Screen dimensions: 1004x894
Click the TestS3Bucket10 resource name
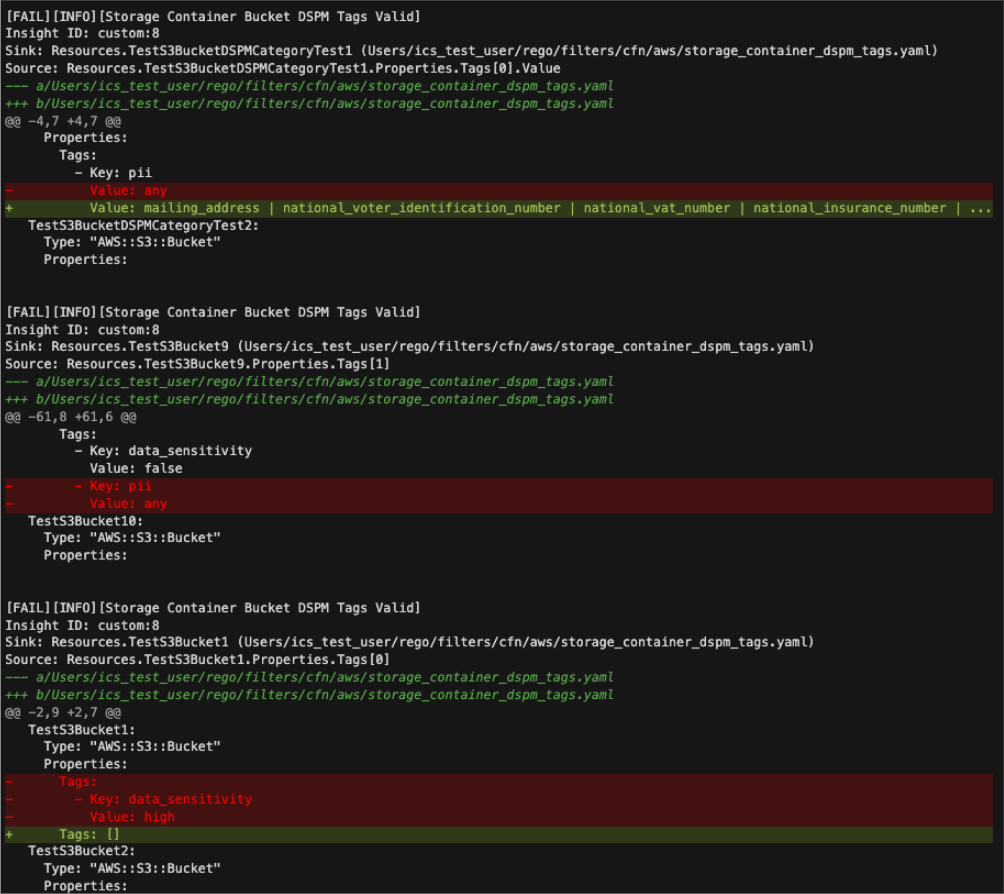[85, 520]
